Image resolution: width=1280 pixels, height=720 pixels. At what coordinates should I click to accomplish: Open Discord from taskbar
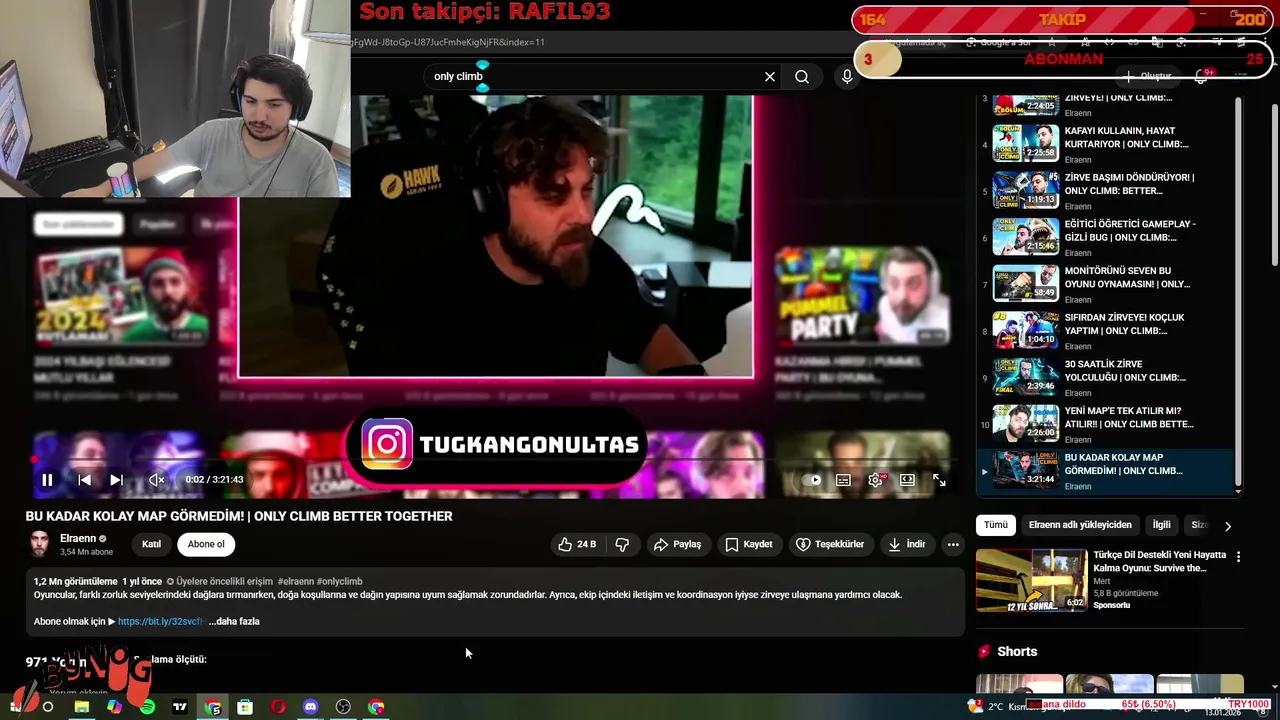tap(310, 707)
